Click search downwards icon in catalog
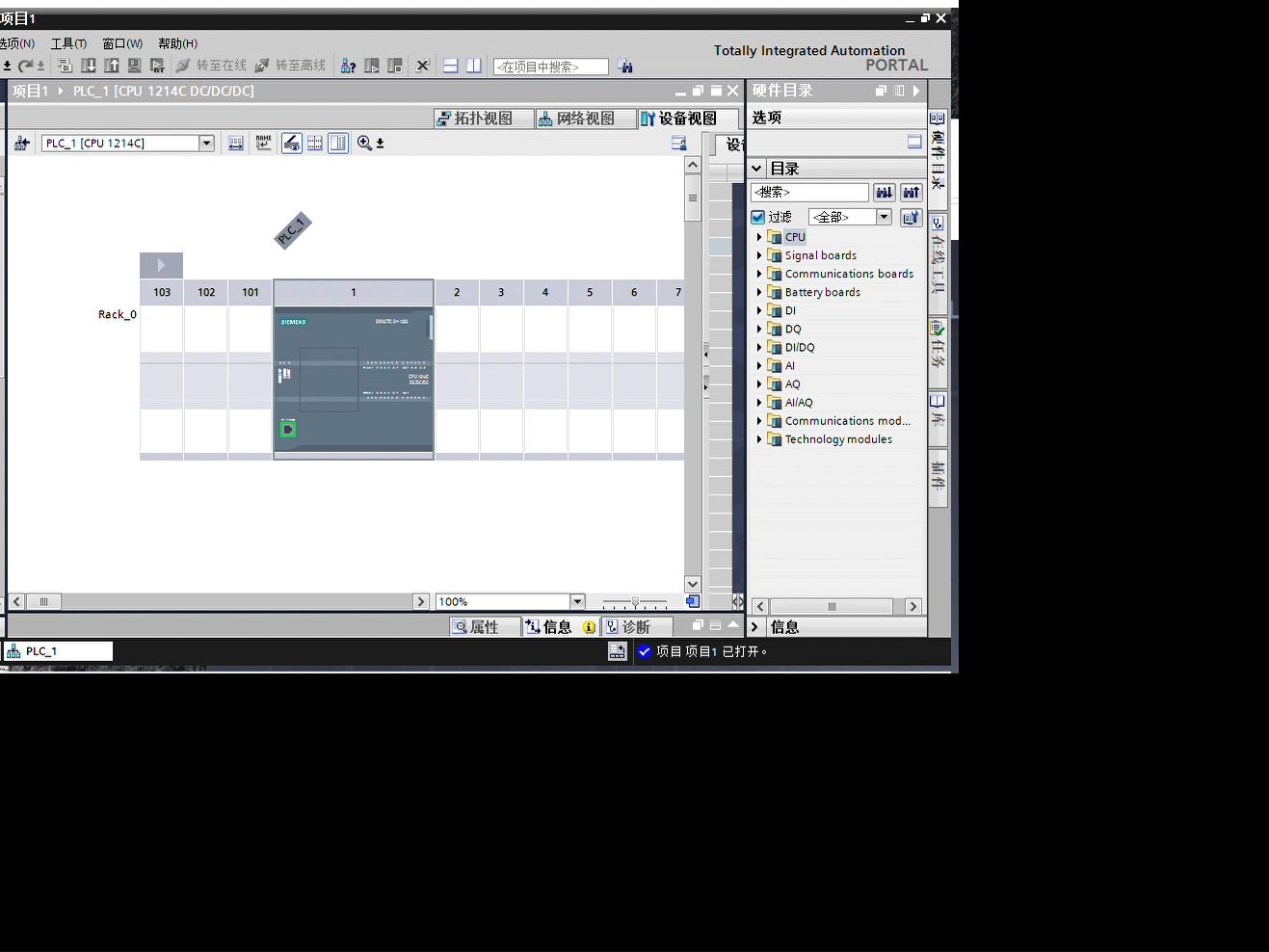1269x952 pixels. 884,192
